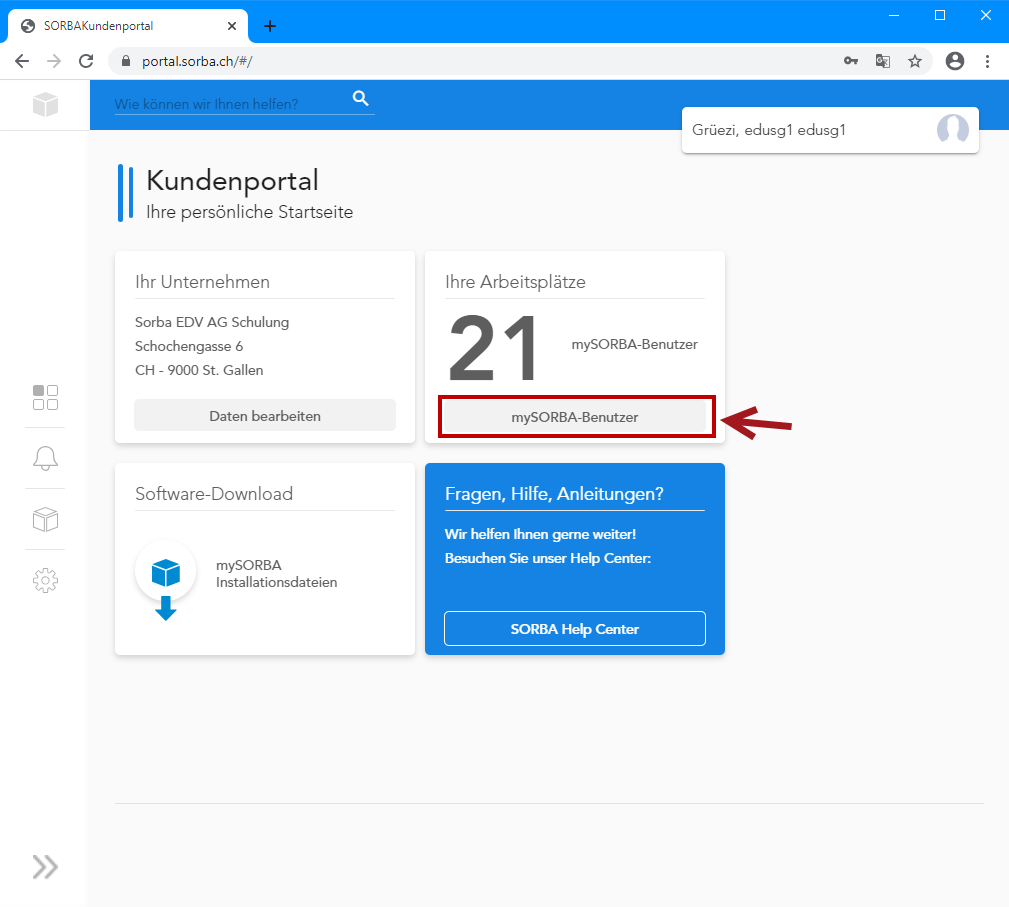Click the 'mySORBA-Benutzer' button
The width and height of the screenshot is (1009, 907).
tap(575, 417)
